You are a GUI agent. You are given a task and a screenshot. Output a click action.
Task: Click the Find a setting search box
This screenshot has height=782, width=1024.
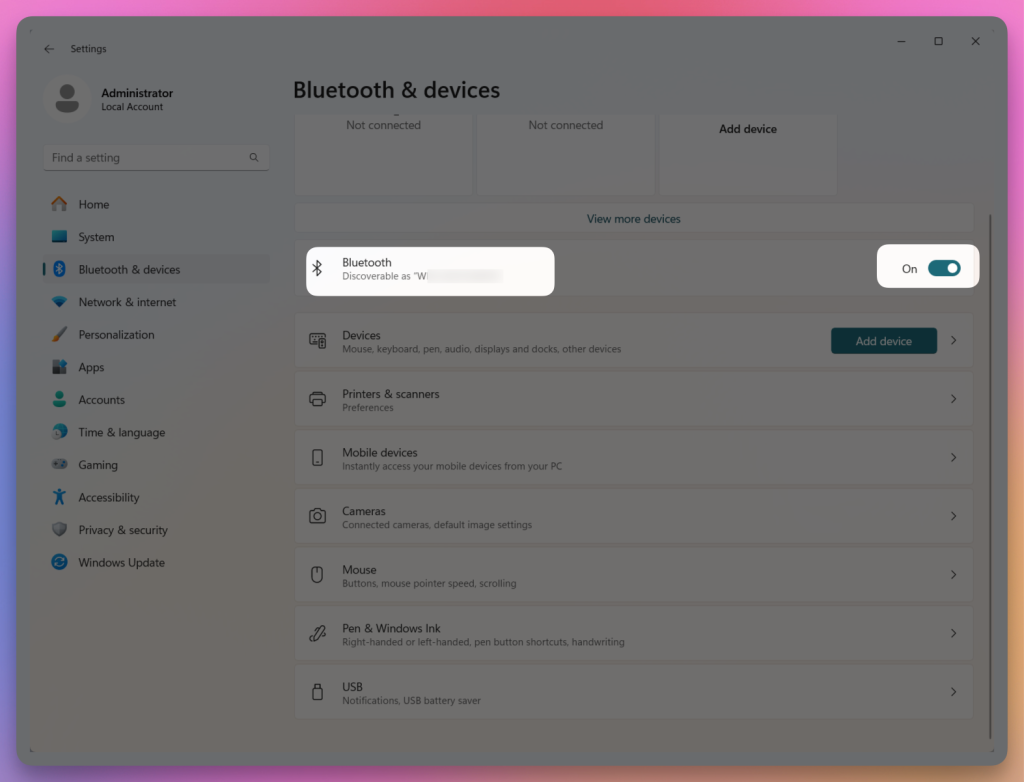click(156, 157)
